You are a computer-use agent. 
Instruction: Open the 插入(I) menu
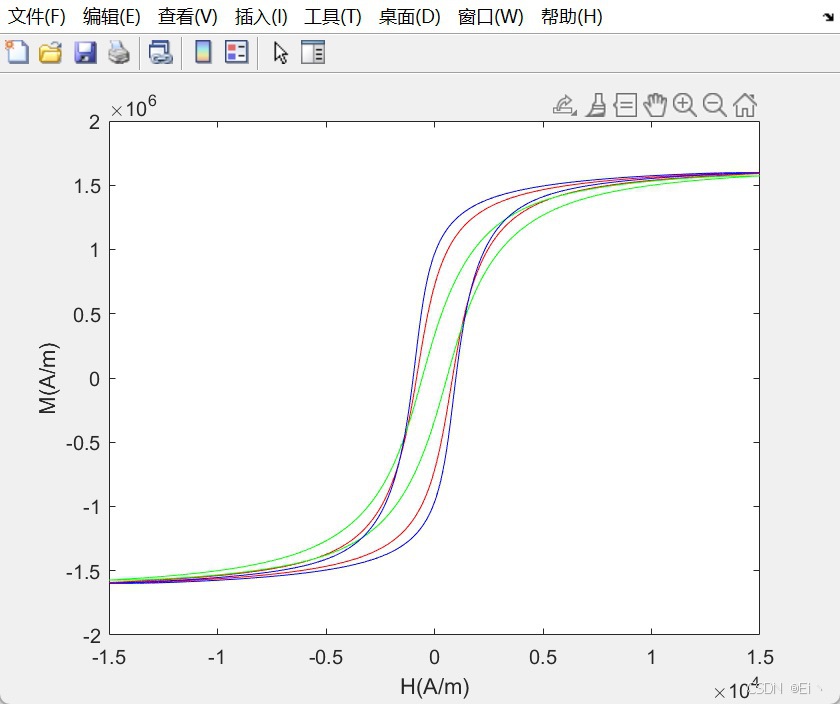(261, 17)
